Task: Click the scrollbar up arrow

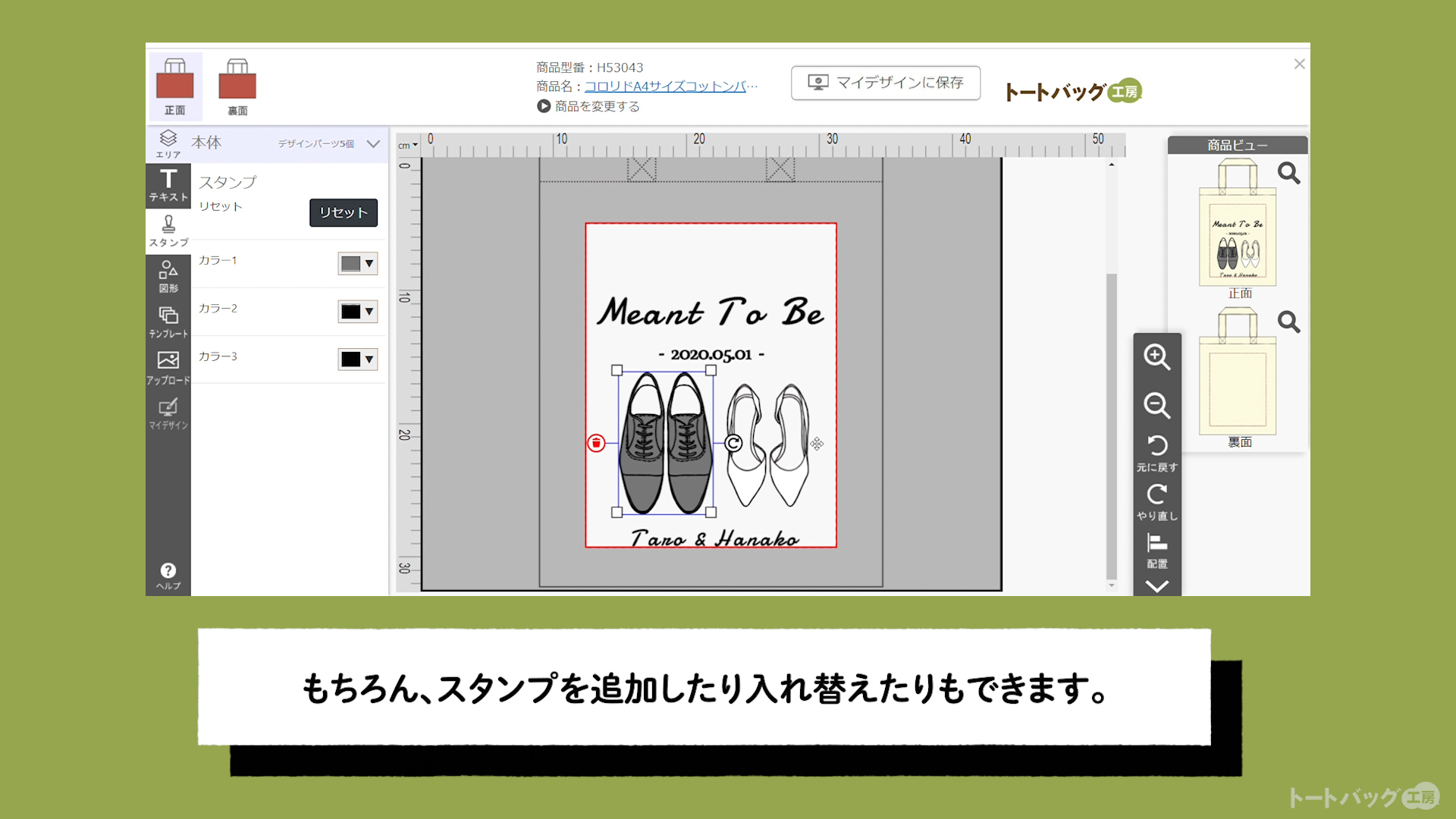Action: coord(1112,165)
